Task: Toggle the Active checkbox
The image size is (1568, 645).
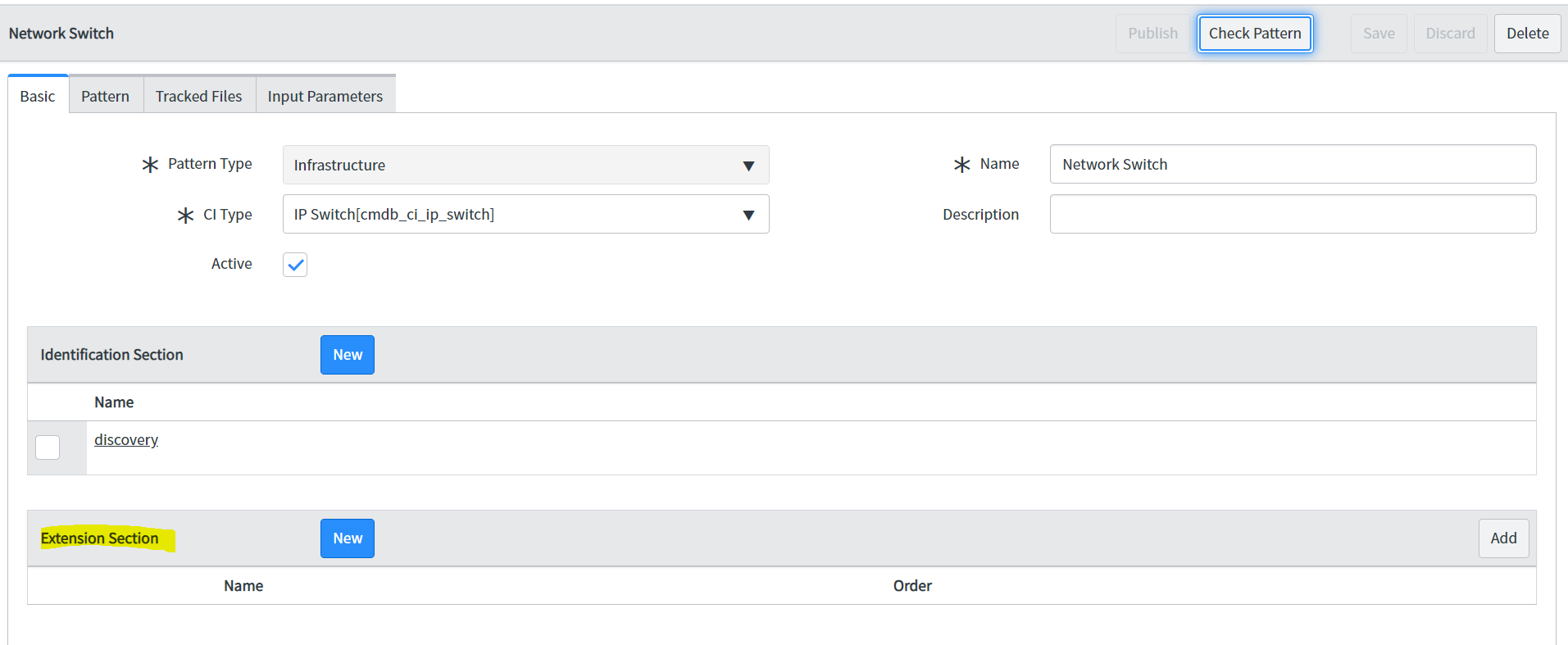Action: click(295, 265)
